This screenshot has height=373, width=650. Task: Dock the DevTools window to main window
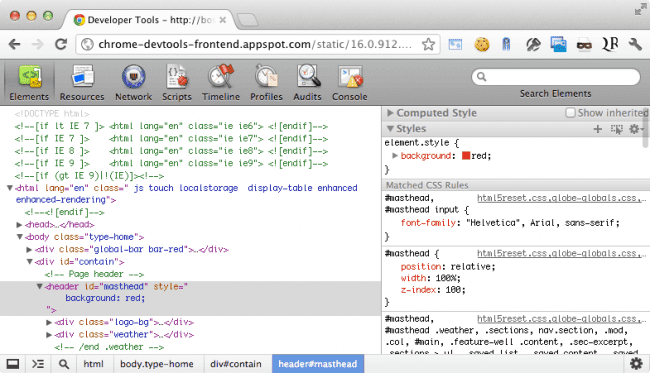coord(12,364)
